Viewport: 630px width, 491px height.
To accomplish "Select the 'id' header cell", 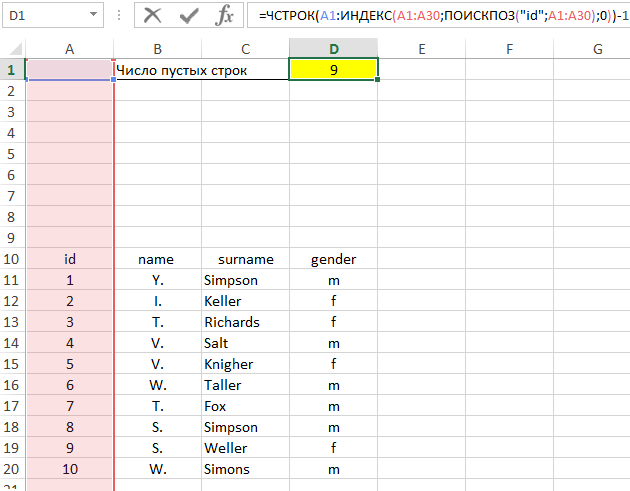I will (69, 259).
